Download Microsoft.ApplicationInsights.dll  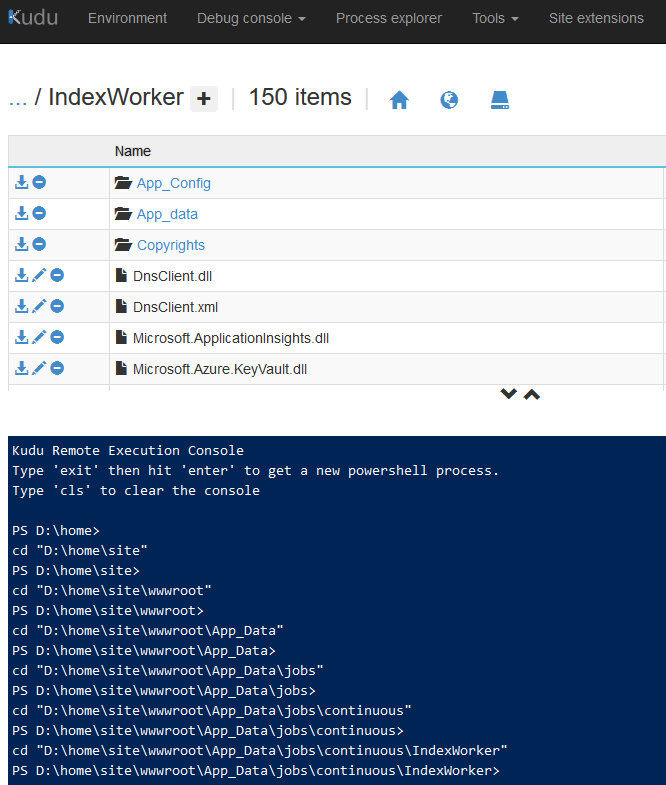coord(21,337)
